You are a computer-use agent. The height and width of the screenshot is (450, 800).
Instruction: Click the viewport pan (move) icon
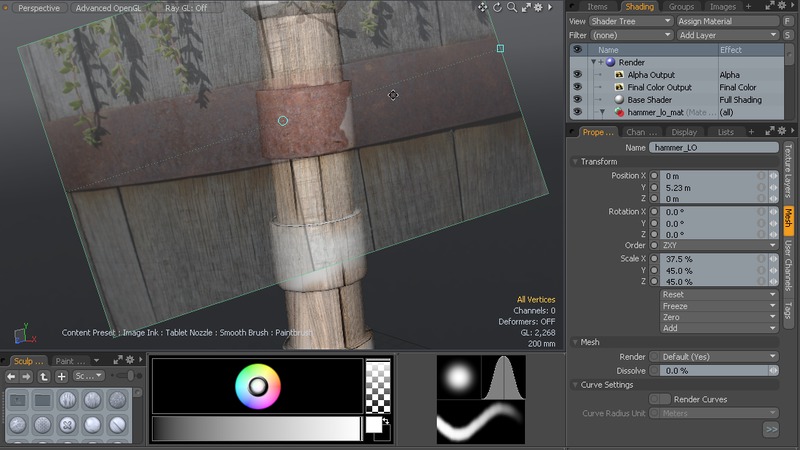point(483,8)
